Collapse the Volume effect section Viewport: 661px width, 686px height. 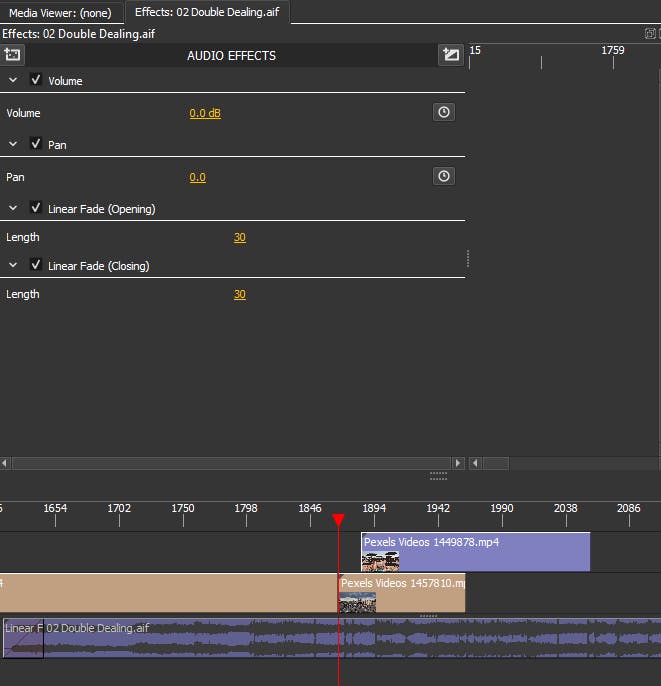tap(13, 80)
